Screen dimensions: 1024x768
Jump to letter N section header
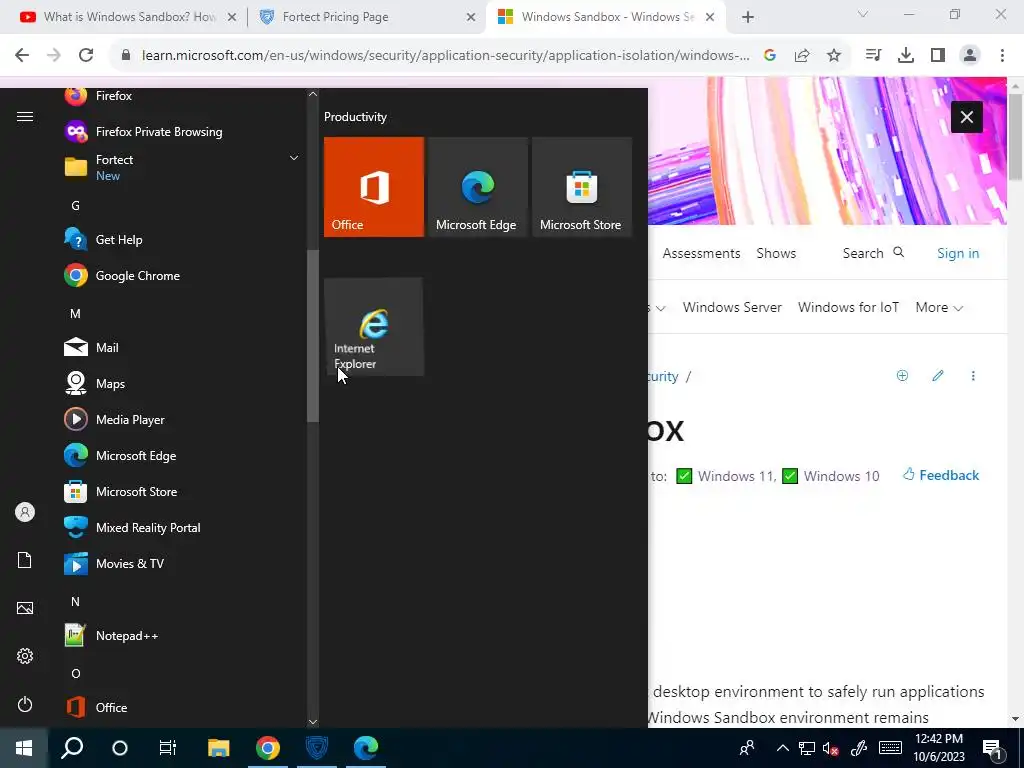[x=76, y=601]
